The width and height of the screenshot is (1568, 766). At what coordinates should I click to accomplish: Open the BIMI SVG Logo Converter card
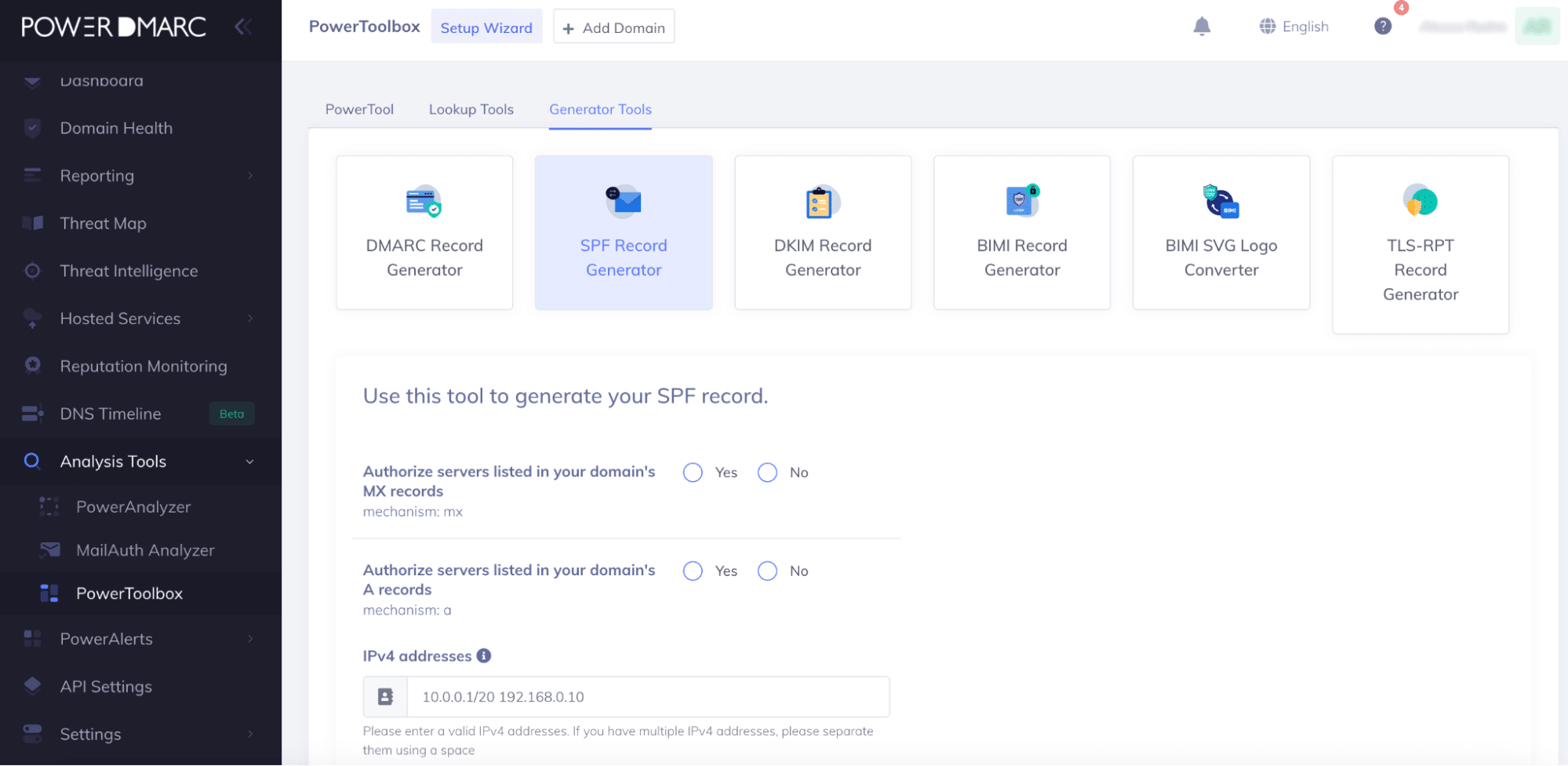(x=1221, y=232)
